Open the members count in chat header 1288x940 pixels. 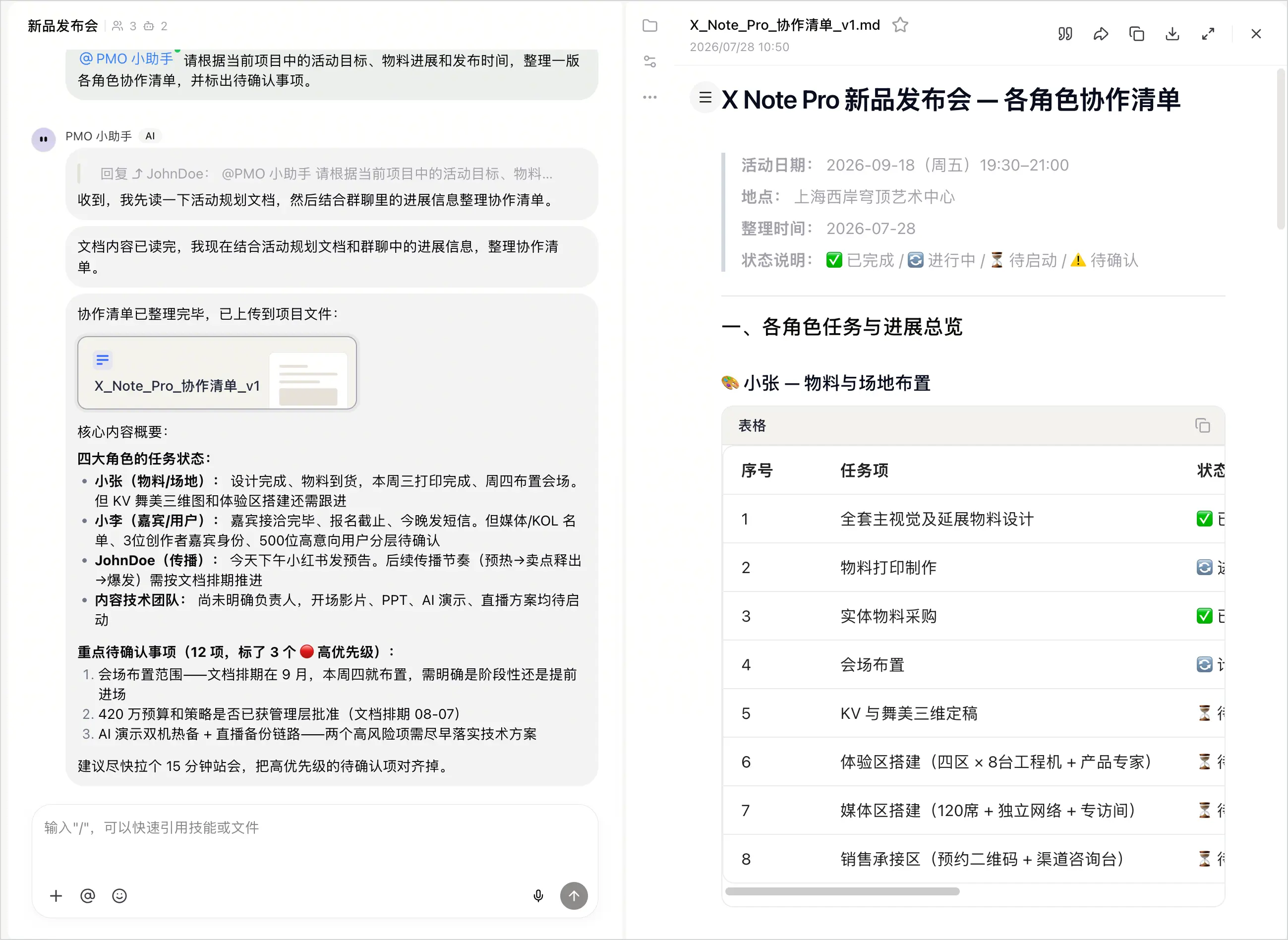coord(124,26)
